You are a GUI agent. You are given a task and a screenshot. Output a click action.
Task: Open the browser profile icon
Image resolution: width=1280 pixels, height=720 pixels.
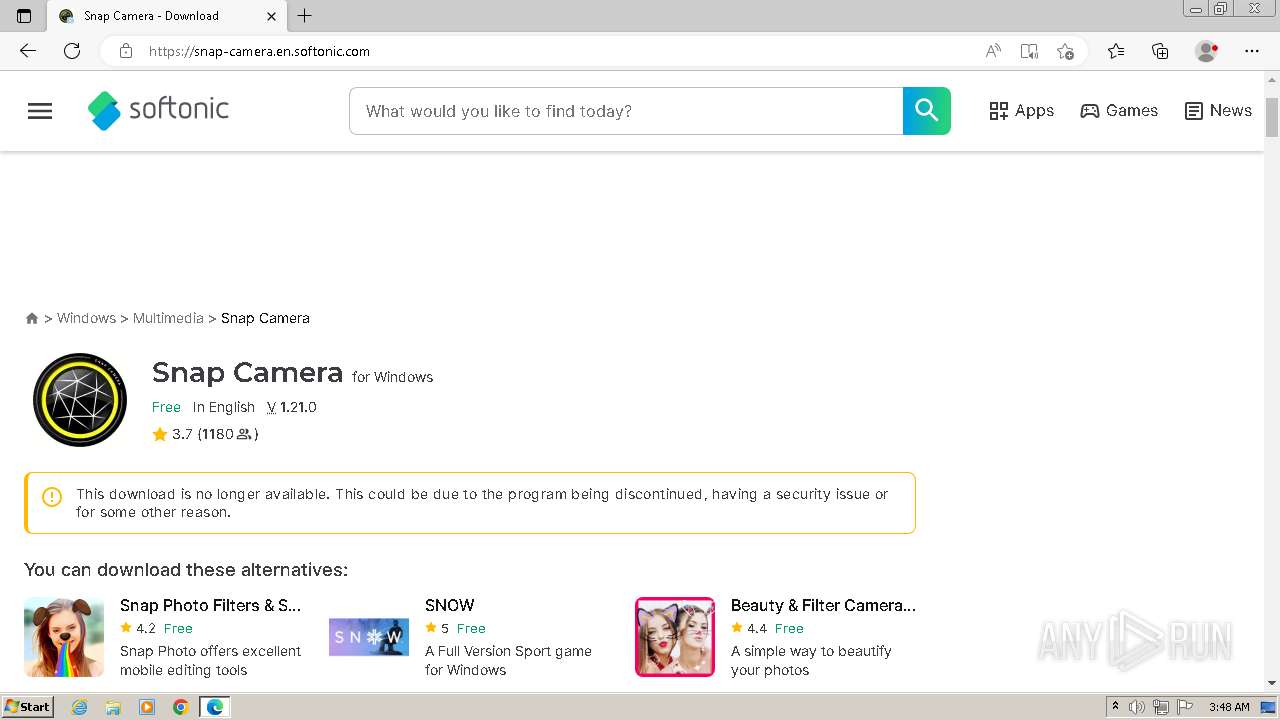(x=1207, y=51)
